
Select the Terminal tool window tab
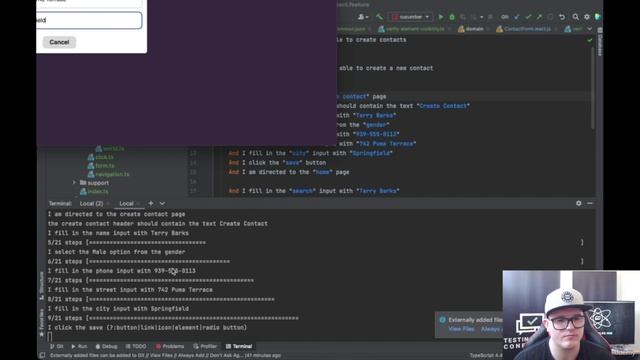pos(239,346)
